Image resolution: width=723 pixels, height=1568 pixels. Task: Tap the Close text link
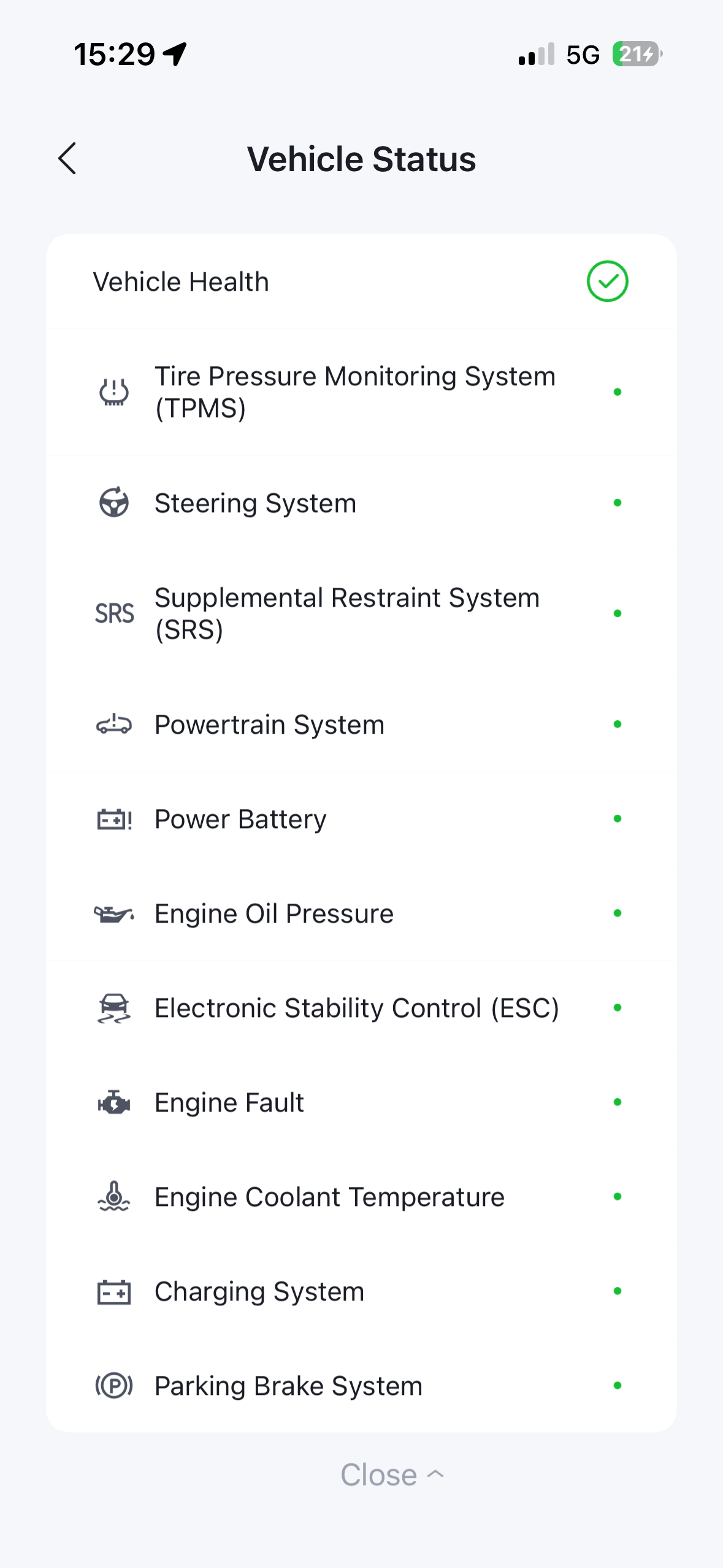(379, 1474)
